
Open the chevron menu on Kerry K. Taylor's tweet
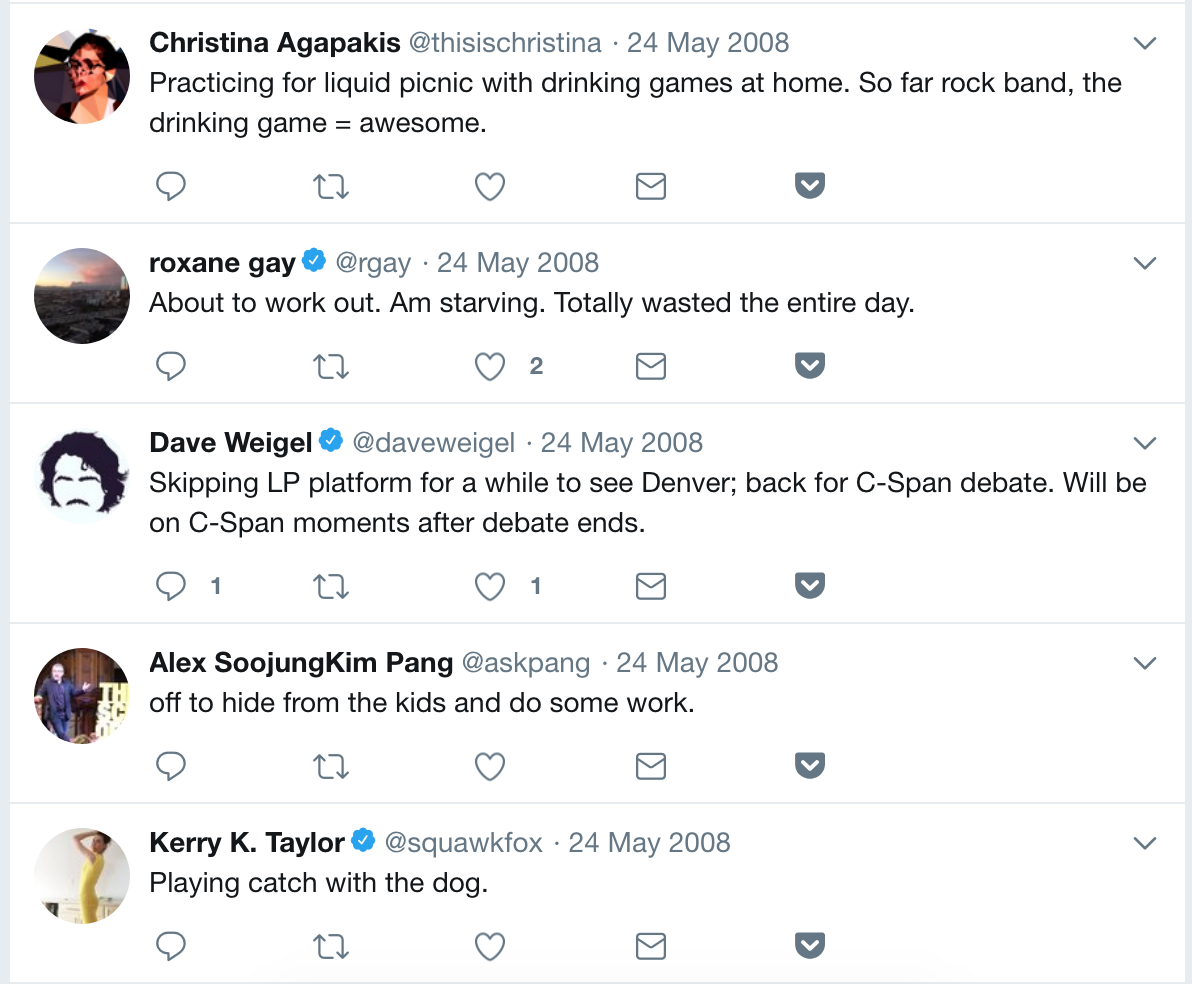(1145, 843)
